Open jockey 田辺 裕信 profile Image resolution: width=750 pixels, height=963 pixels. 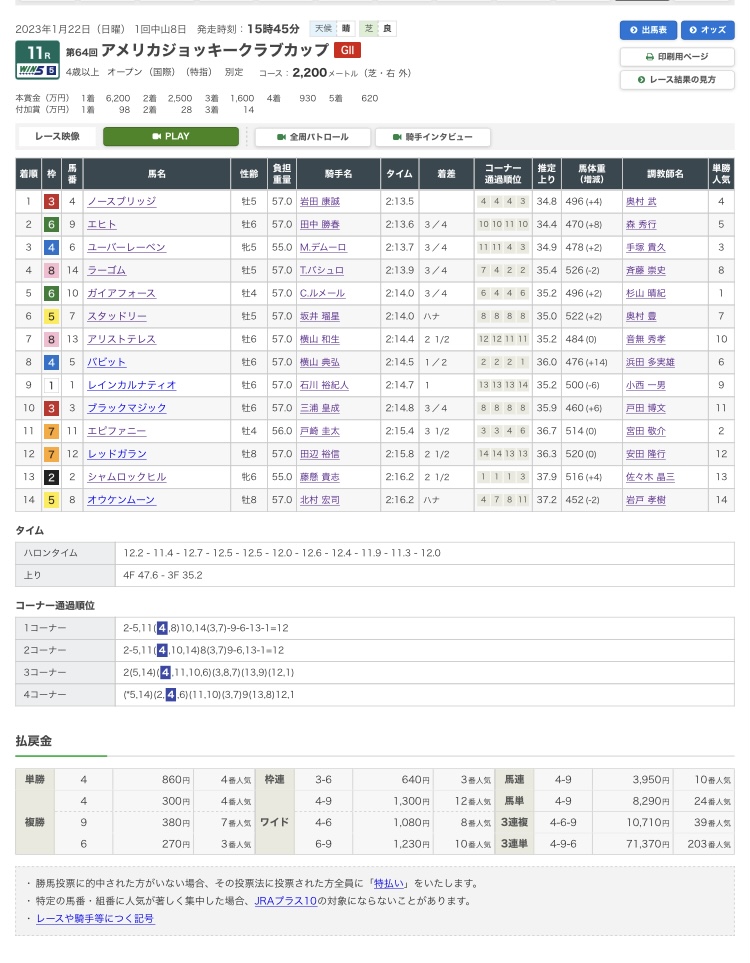319,454
